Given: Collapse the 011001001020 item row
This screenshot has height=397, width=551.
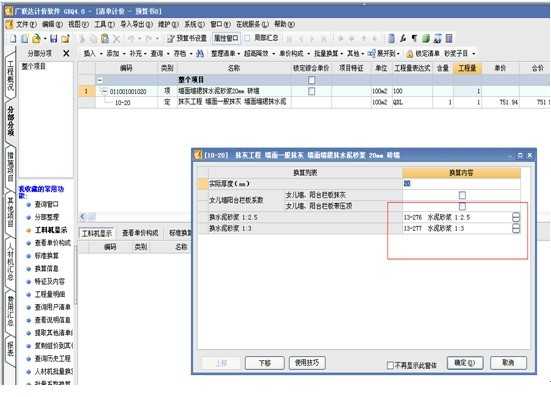Looking at the screenshot, I should pyautogui.click(x=104, y=91).
